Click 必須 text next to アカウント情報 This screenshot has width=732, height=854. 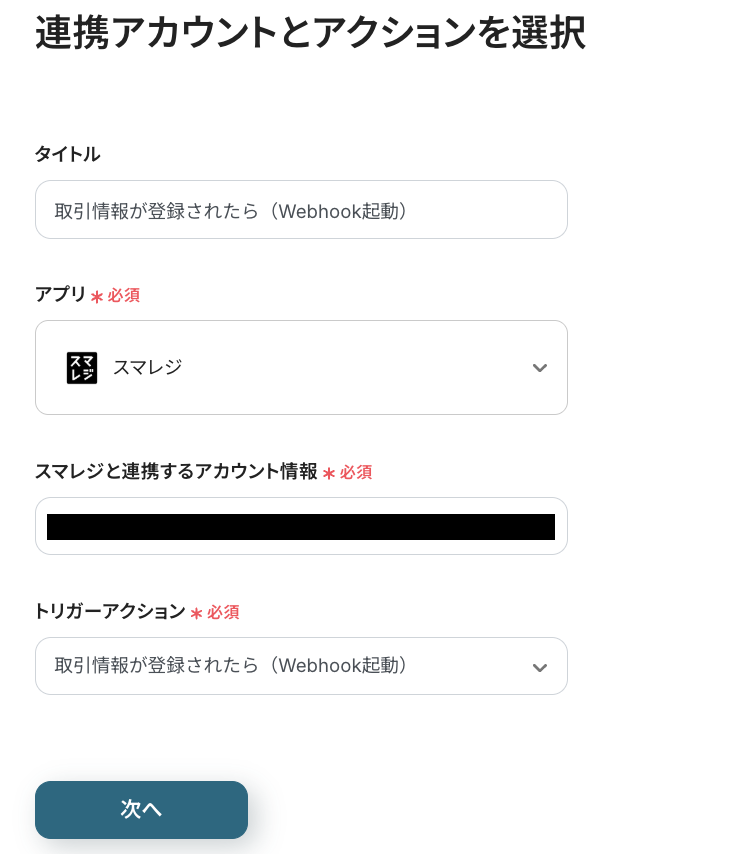pos(356,472)
